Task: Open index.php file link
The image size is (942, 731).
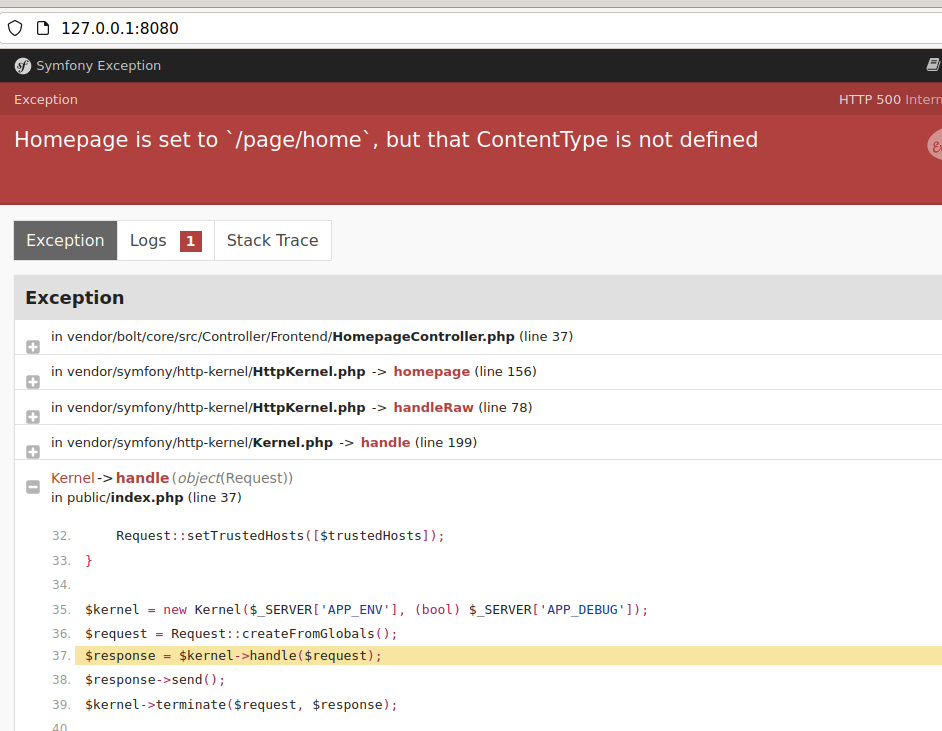Action: point(147,497)
